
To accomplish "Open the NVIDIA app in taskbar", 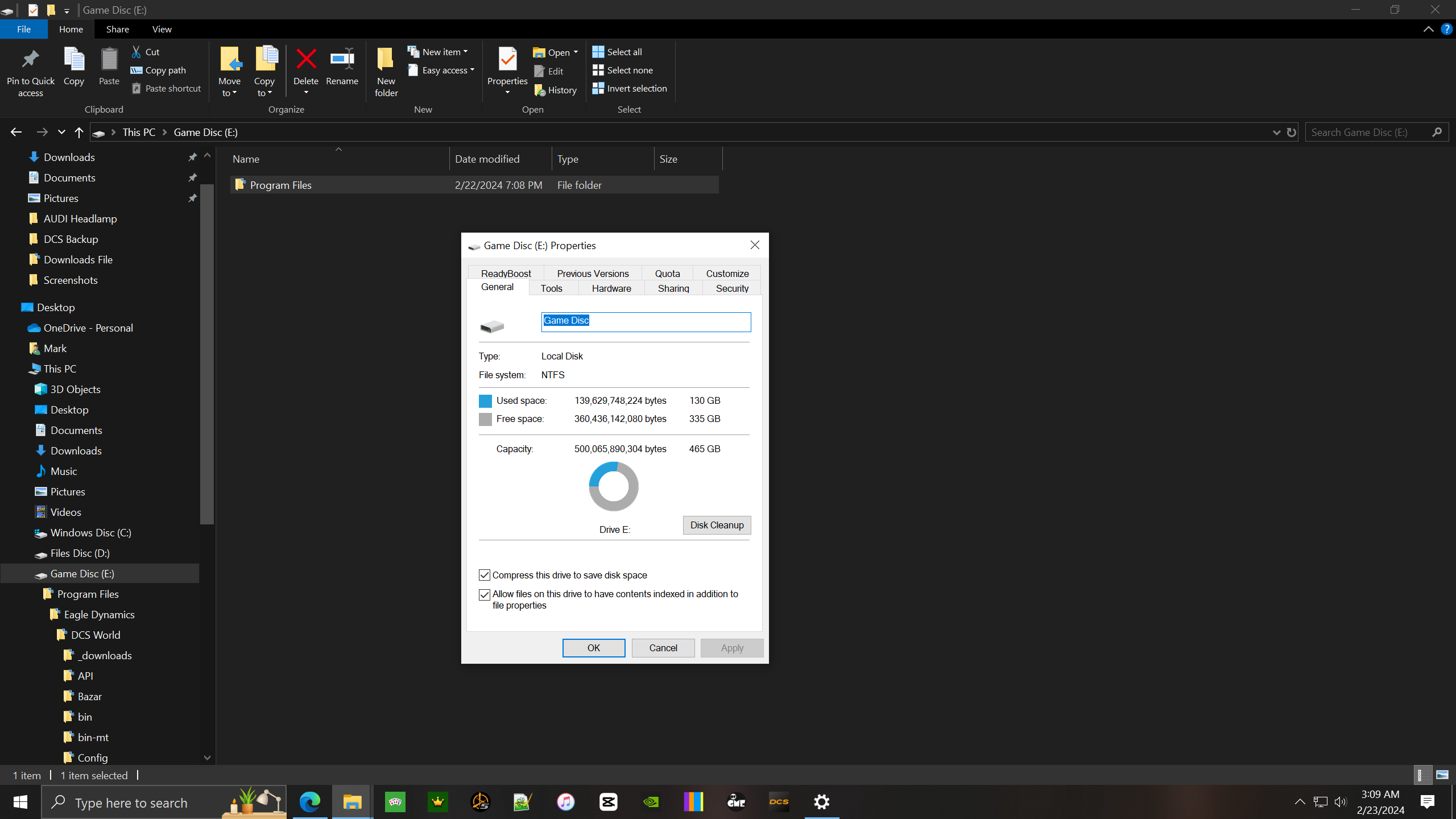I will pos(651,802).
